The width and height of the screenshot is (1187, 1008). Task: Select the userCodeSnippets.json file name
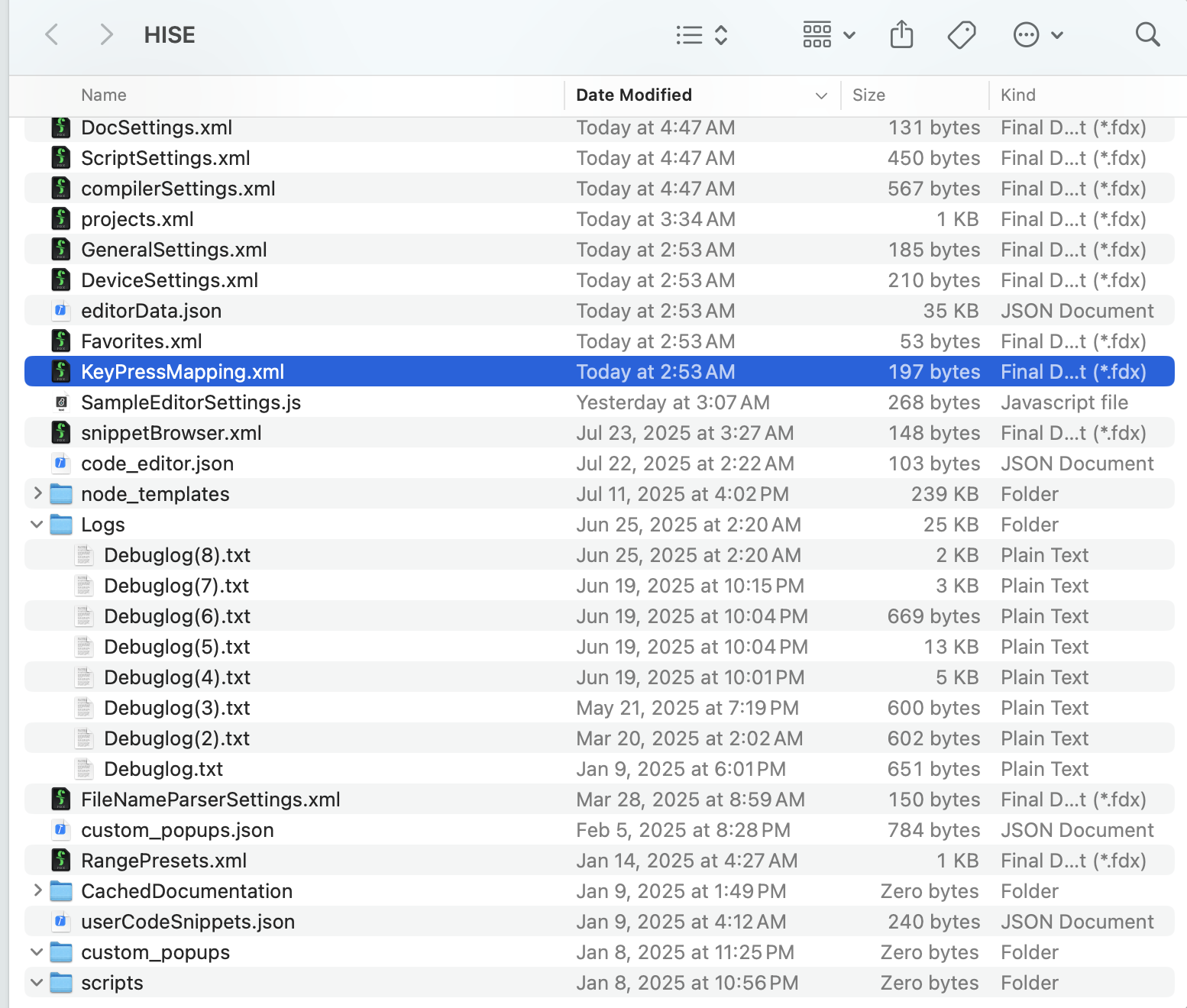[188, 922]
